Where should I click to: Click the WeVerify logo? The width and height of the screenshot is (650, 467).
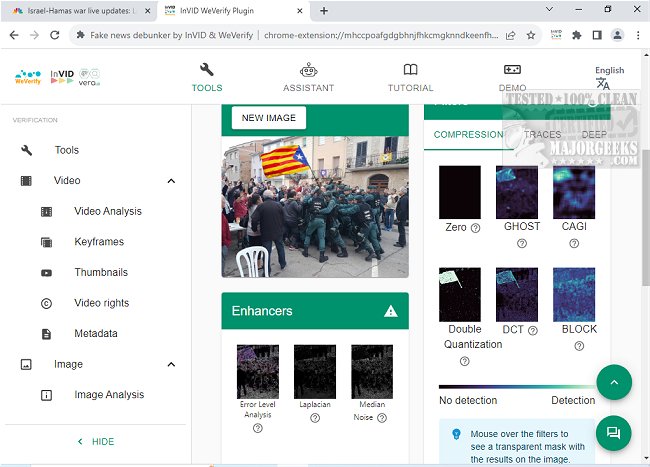coord(28,77)
